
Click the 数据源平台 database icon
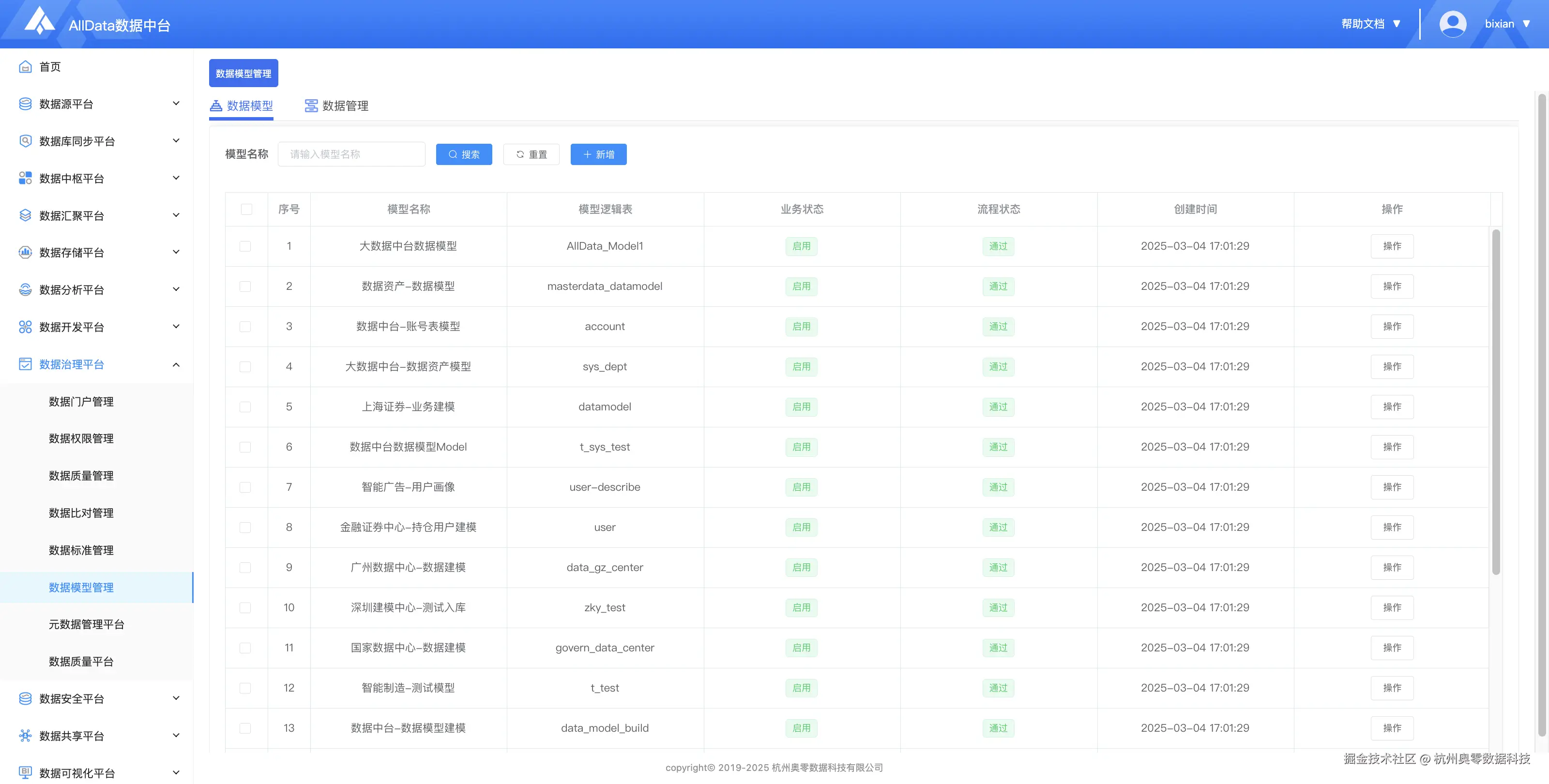point(25,104)
